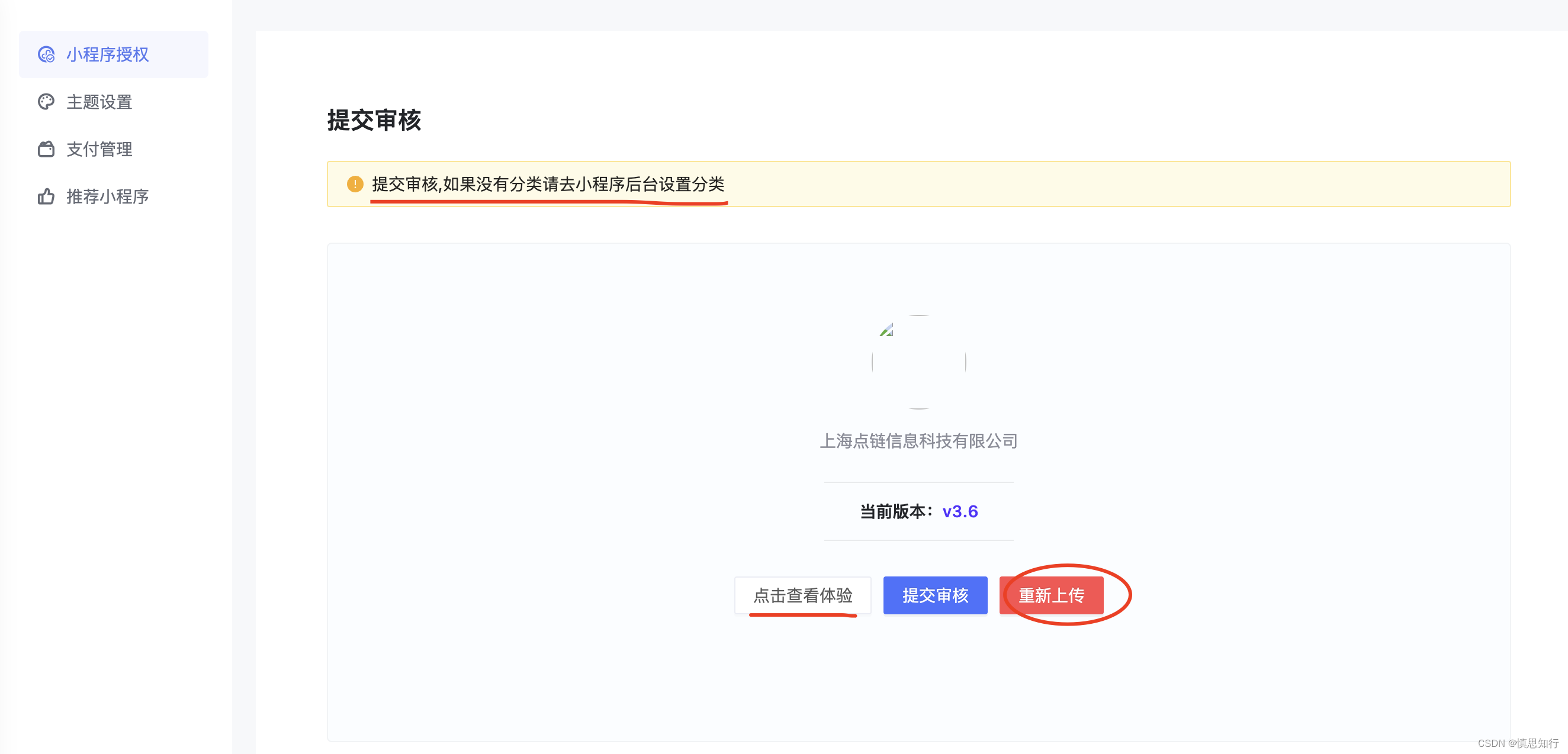Open 小程序授权 menu item
Image resolution: width=1568 pixels, height=754 pixels.
(x=108, y=55)
